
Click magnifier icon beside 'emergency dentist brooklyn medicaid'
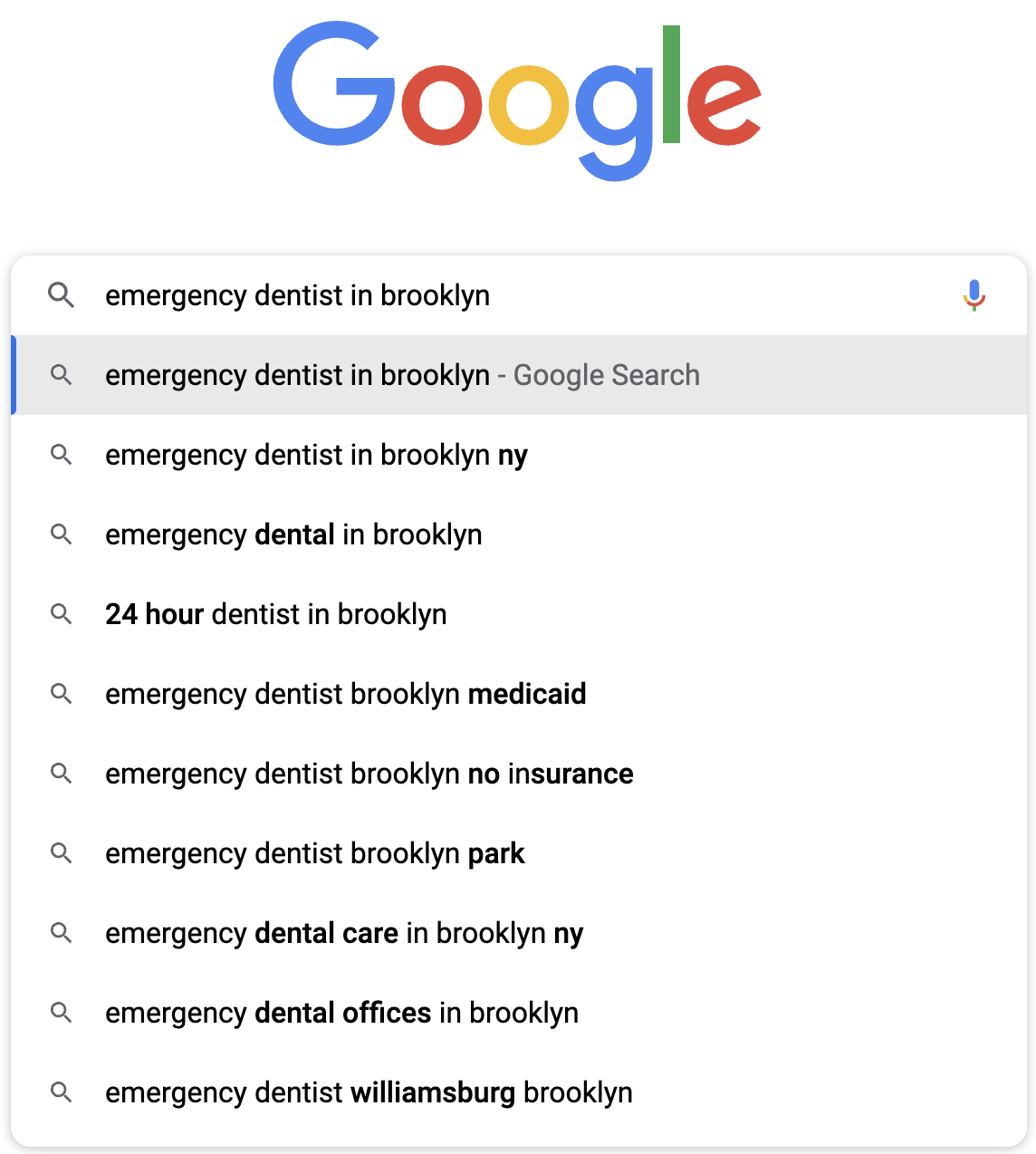tap(62, 694)
